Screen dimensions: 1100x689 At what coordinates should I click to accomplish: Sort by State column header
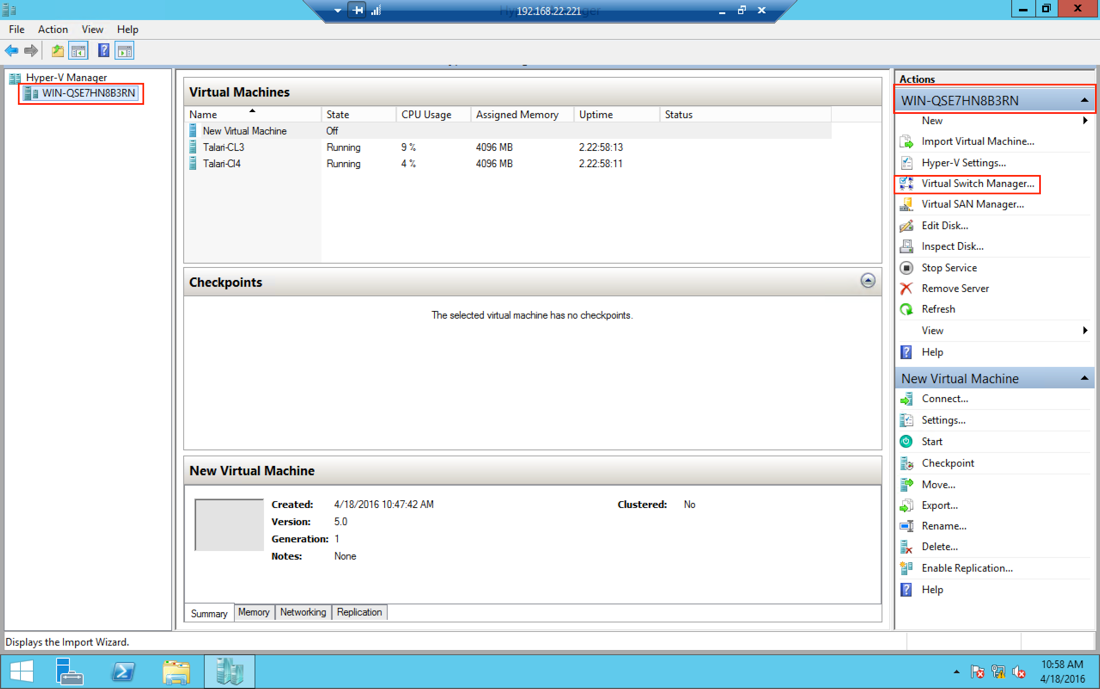(x=358, y=114)
